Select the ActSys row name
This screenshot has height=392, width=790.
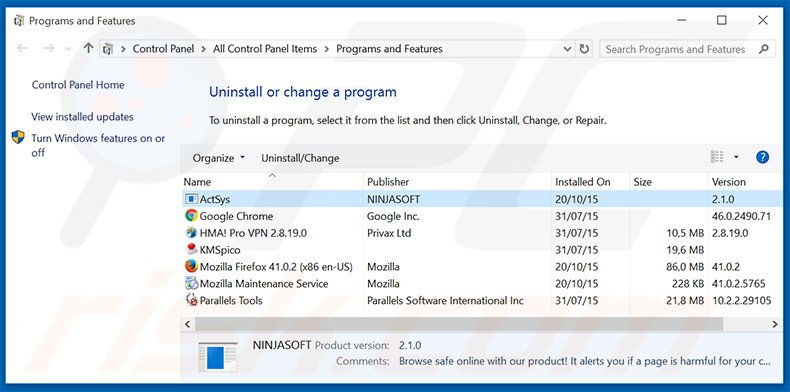[x=215, y=199]
